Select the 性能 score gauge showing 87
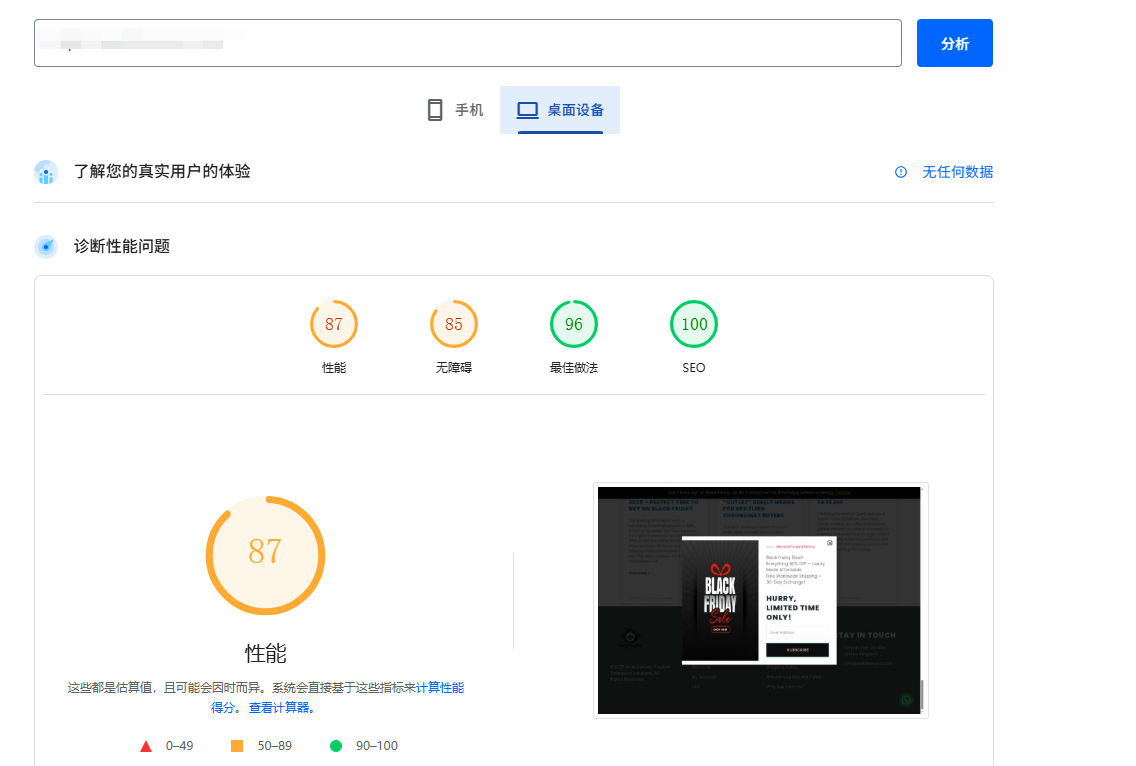Screen dimensions: 1136x766 click(333, 323)
